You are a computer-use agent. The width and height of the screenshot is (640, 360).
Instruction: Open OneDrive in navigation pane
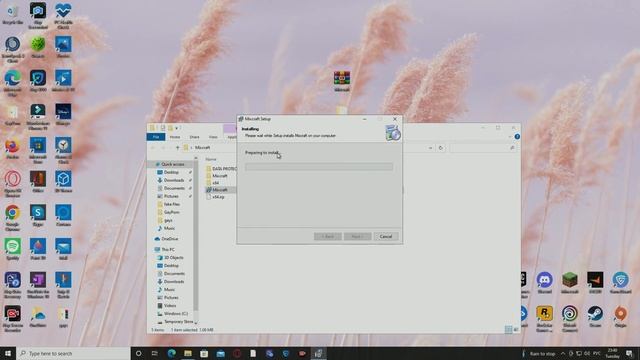(169, 239)
